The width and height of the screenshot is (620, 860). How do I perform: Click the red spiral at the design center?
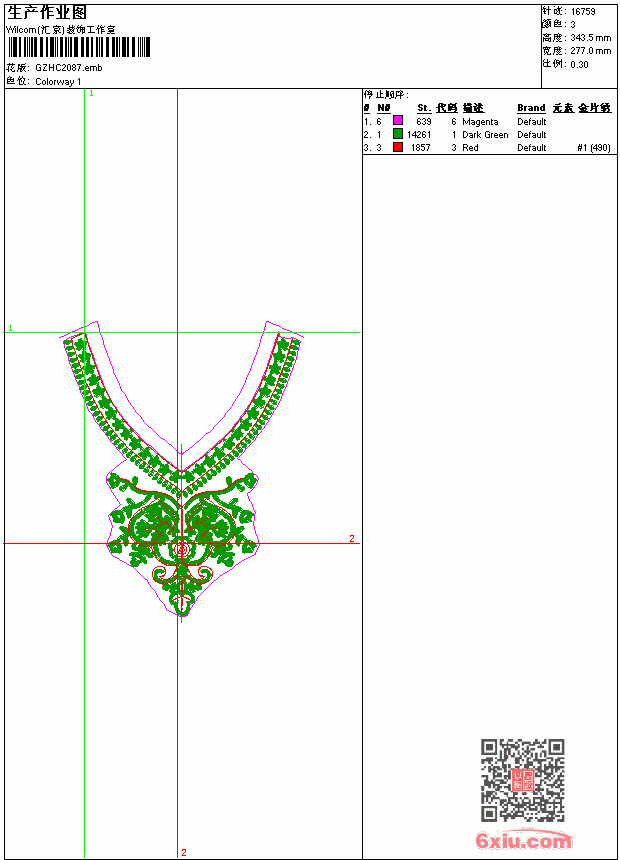click(182, 548)
